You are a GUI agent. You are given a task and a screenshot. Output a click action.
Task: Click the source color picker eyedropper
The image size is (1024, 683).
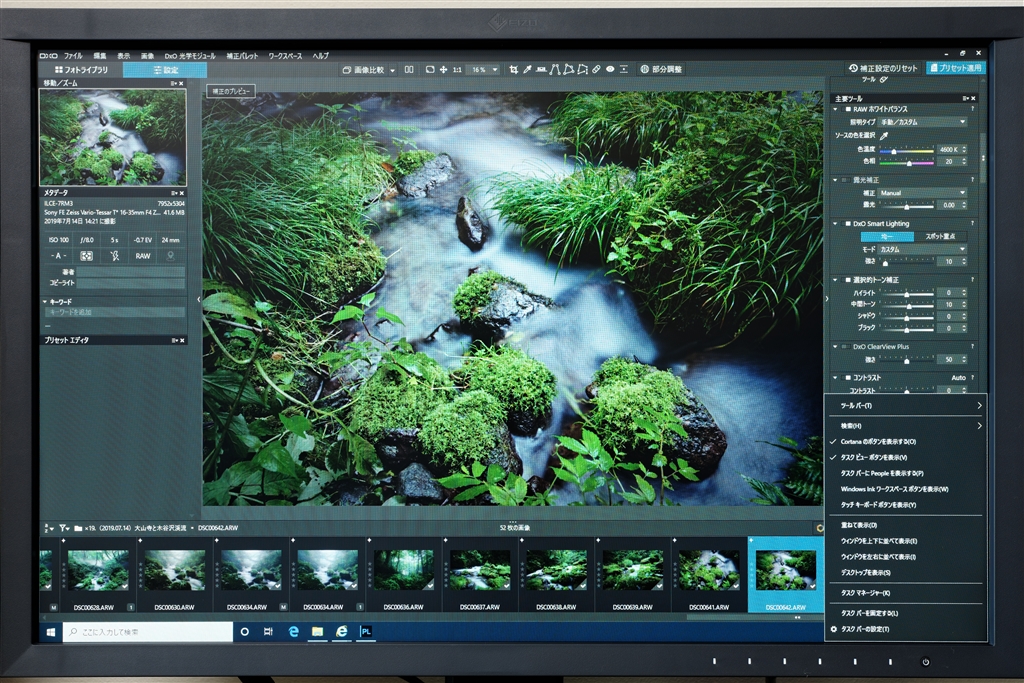click(x=884, y=135)
